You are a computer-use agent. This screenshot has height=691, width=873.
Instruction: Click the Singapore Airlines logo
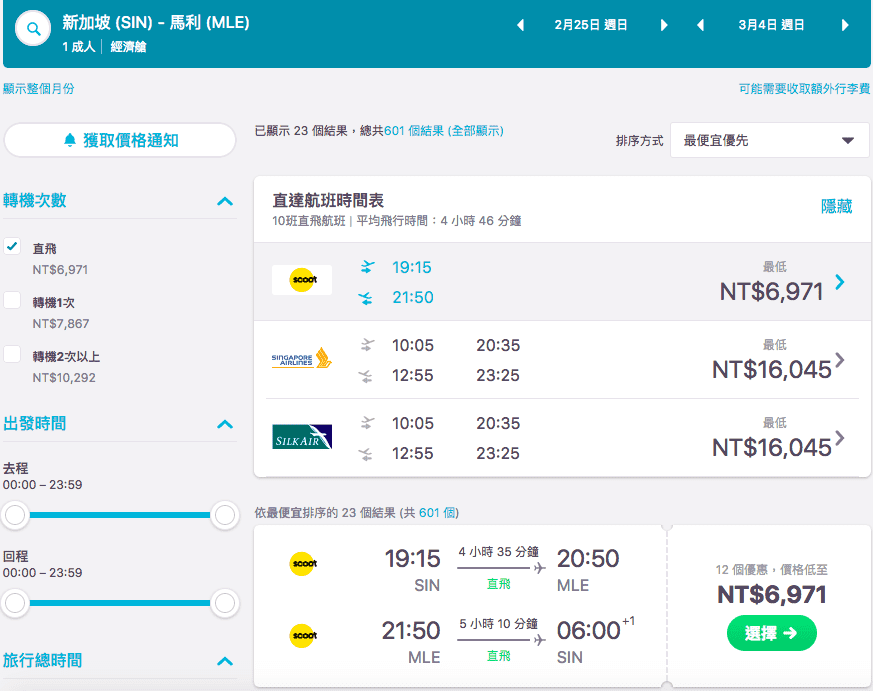(301, 362)
